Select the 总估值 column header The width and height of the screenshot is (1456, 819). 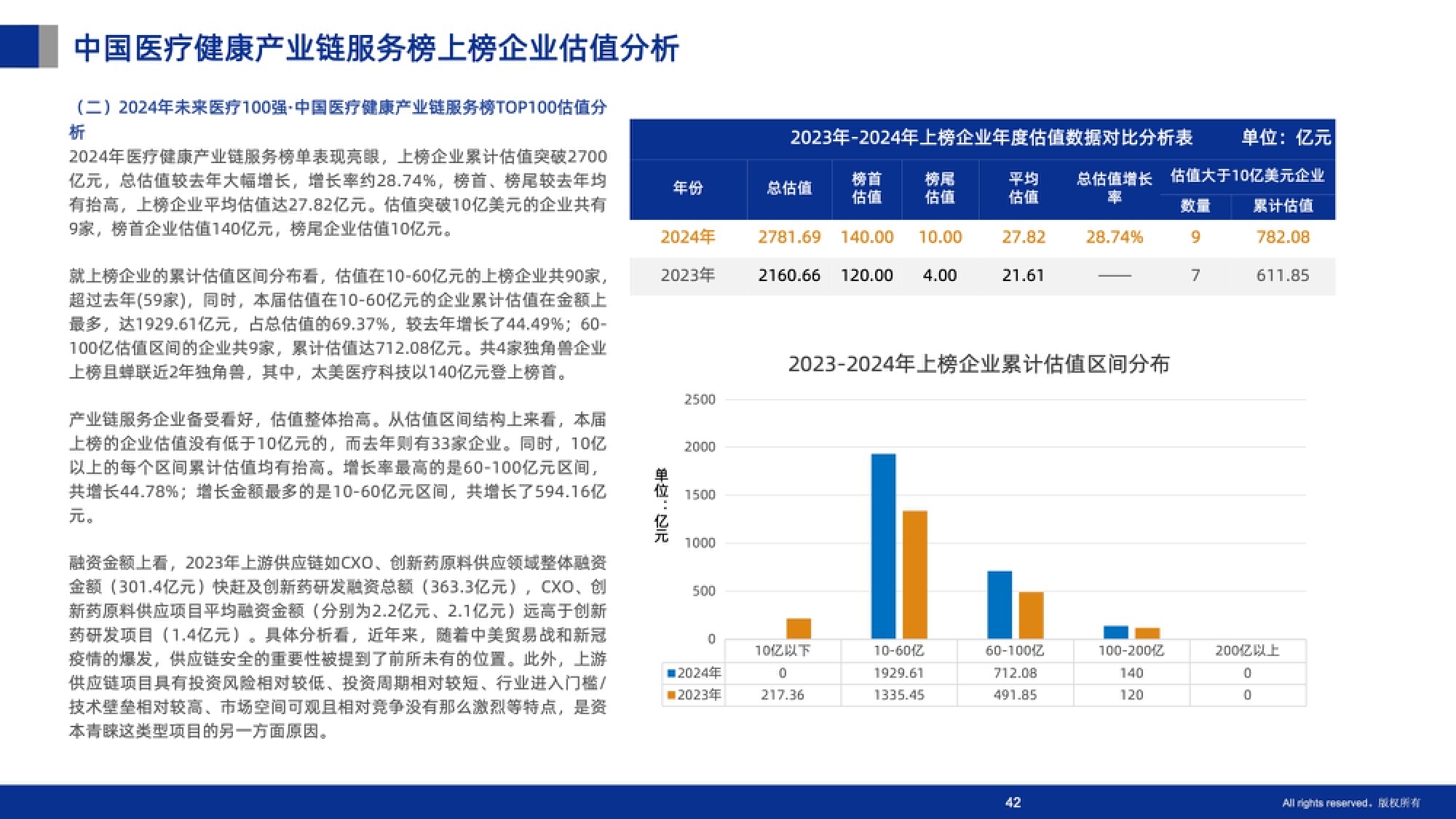pos(789,188)
